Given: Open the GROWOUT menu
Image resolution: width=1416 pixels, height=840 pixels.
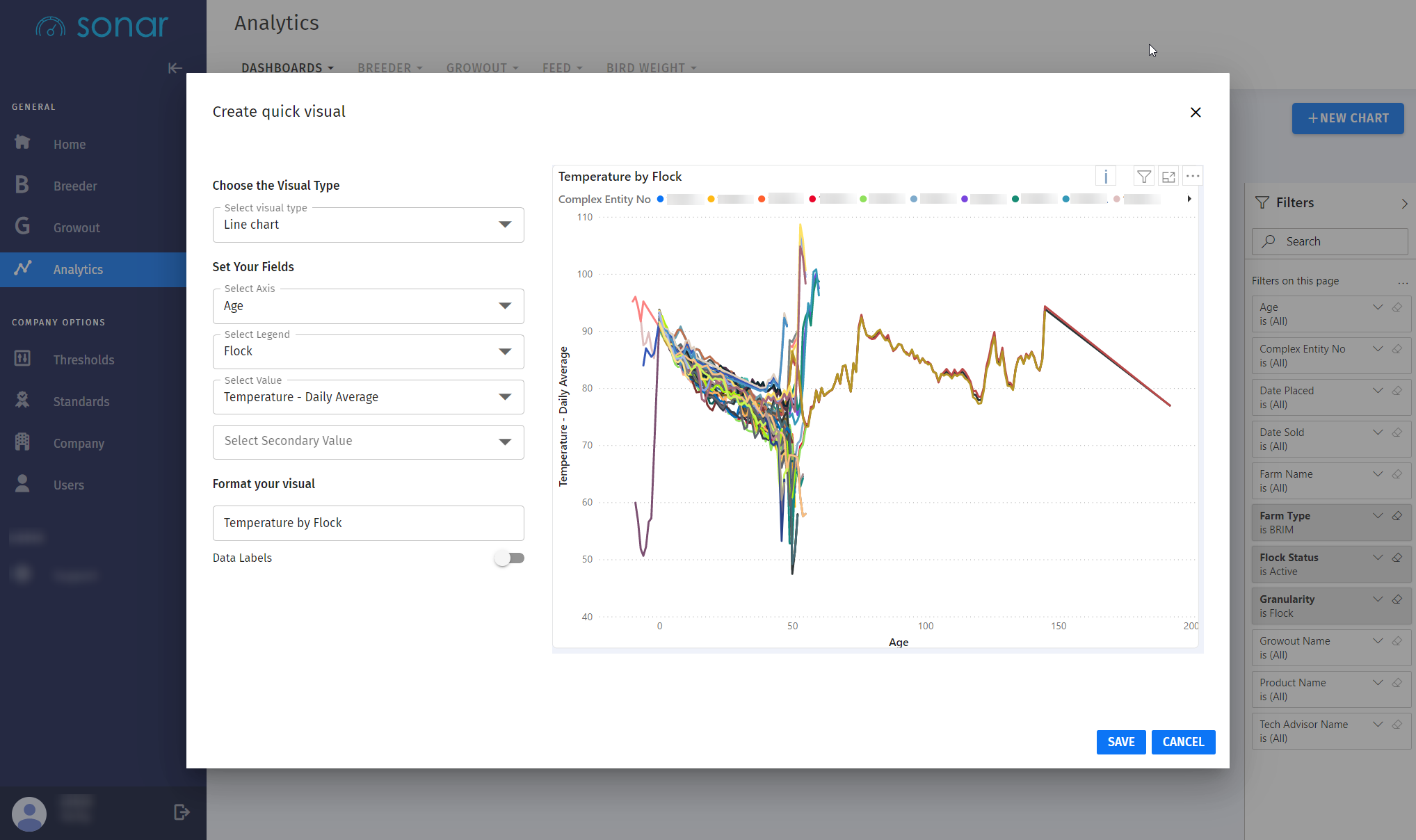Looking at the screenshot, I should 482,67.
